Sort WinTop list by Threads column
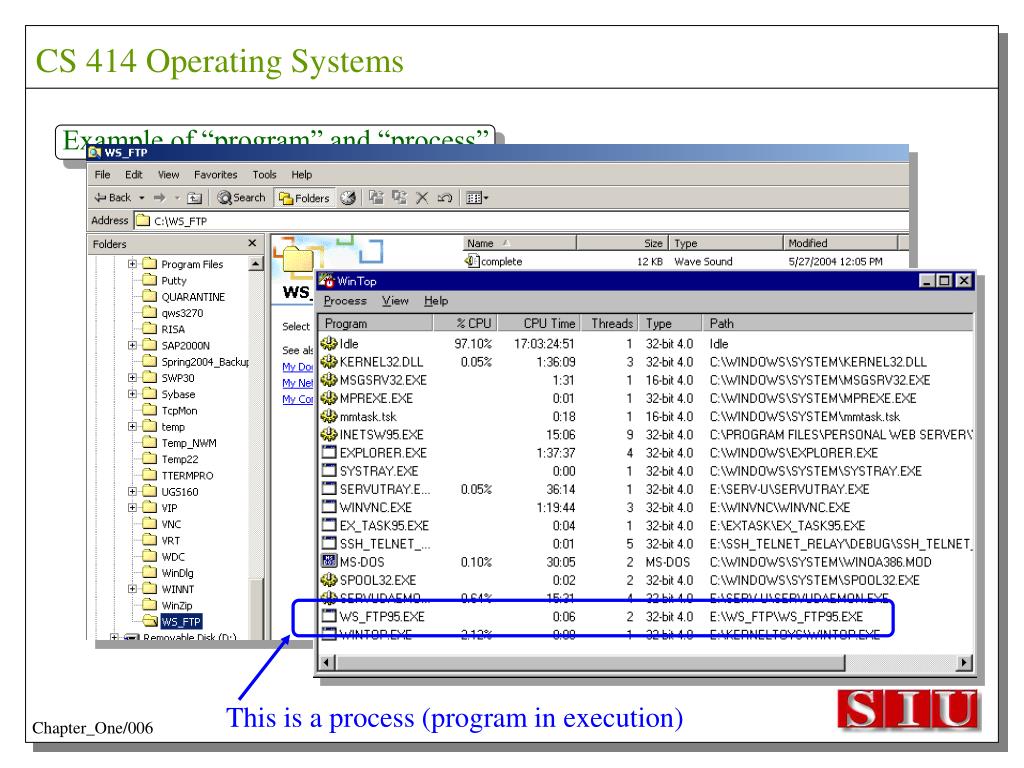 [x=611, y=323]
